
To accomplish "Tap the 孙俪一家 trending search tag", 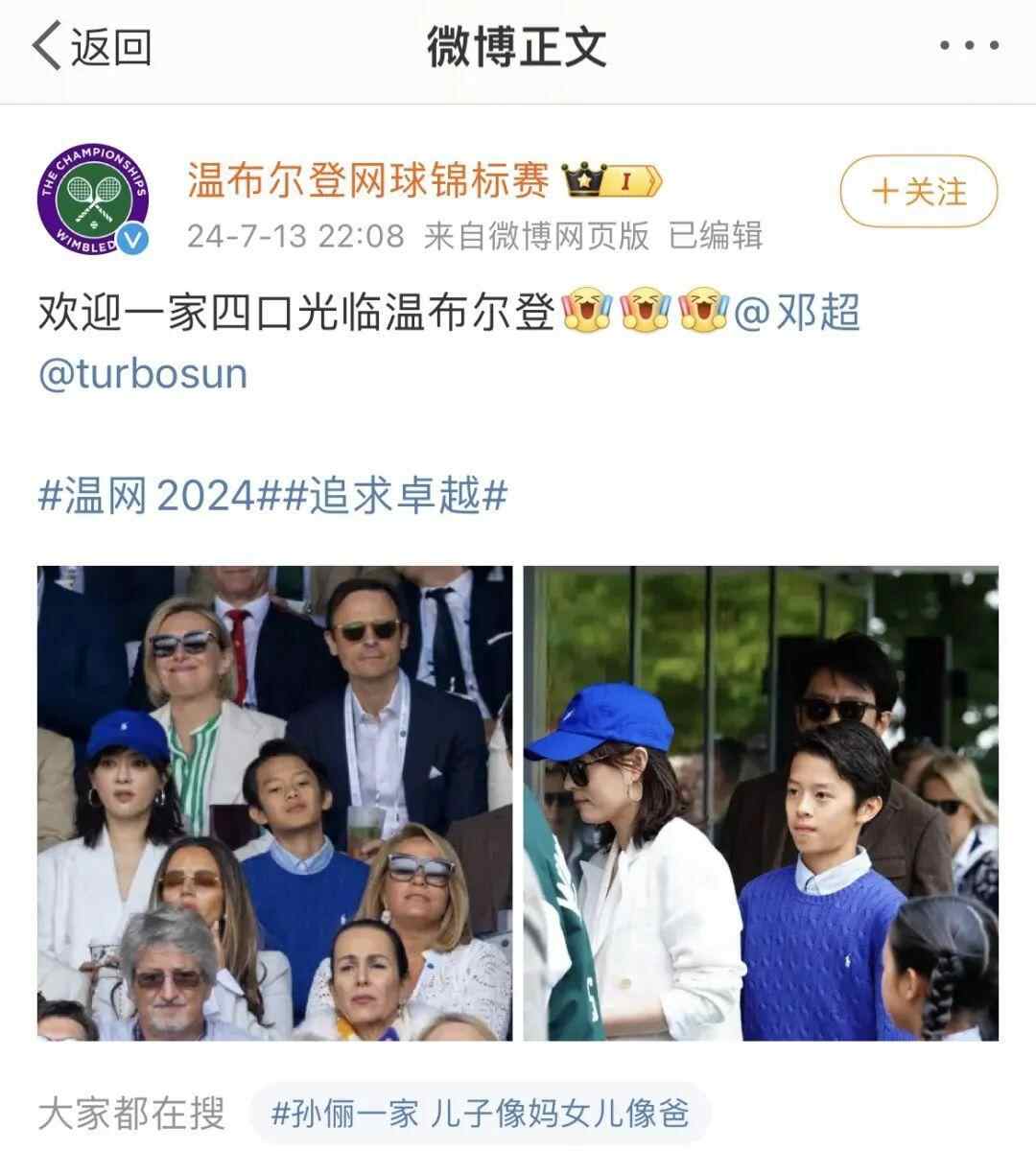I will click(x=481, y=1114).
